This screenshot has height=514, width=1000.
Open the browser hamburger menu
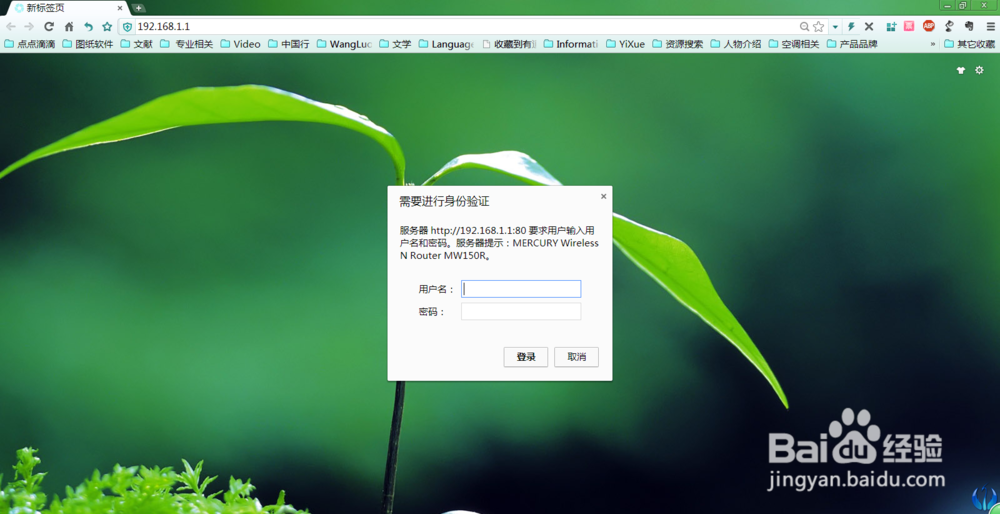990,27
